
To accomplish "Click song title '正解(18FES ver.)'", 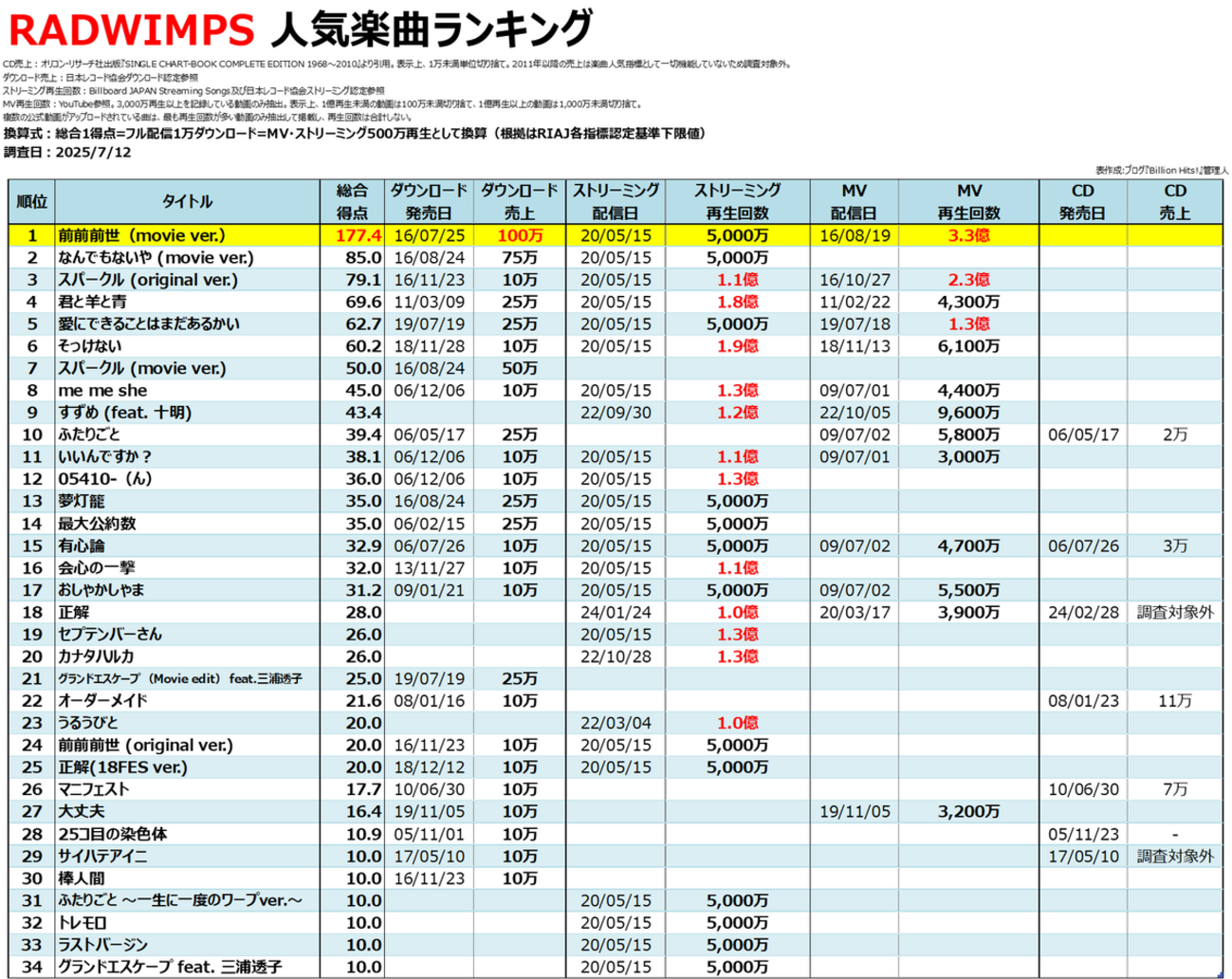I will point(122,767).
